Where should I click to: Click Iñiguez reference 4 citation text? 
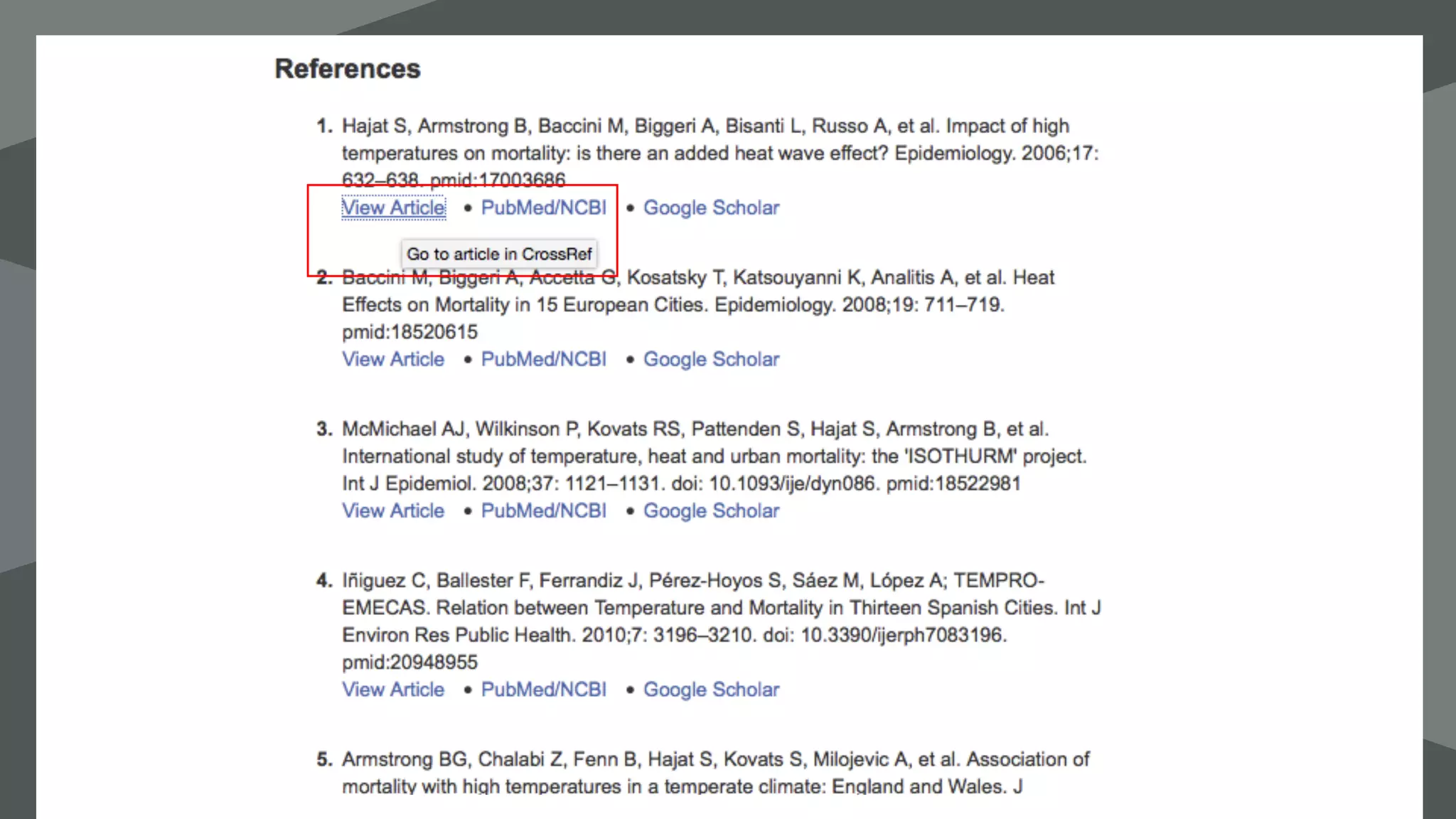pyautogui.click(x=721, y=608)
